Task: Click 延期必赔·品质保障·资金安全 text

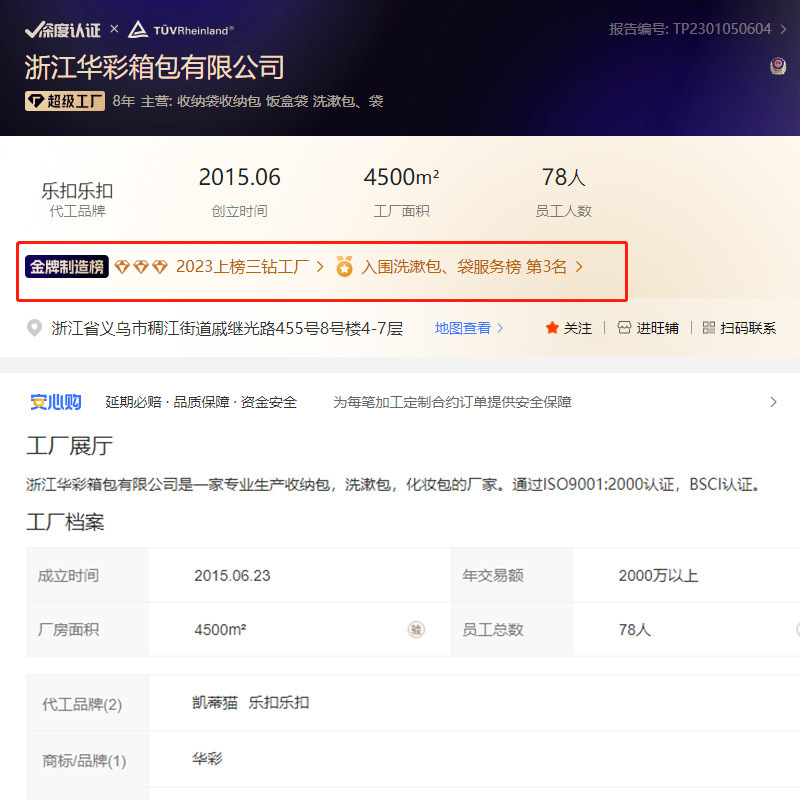Action: [201, 402]
